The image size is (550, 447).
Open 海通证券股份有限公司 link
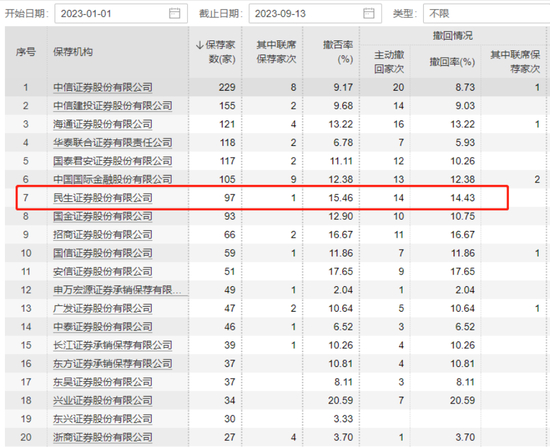click(103, 124)
